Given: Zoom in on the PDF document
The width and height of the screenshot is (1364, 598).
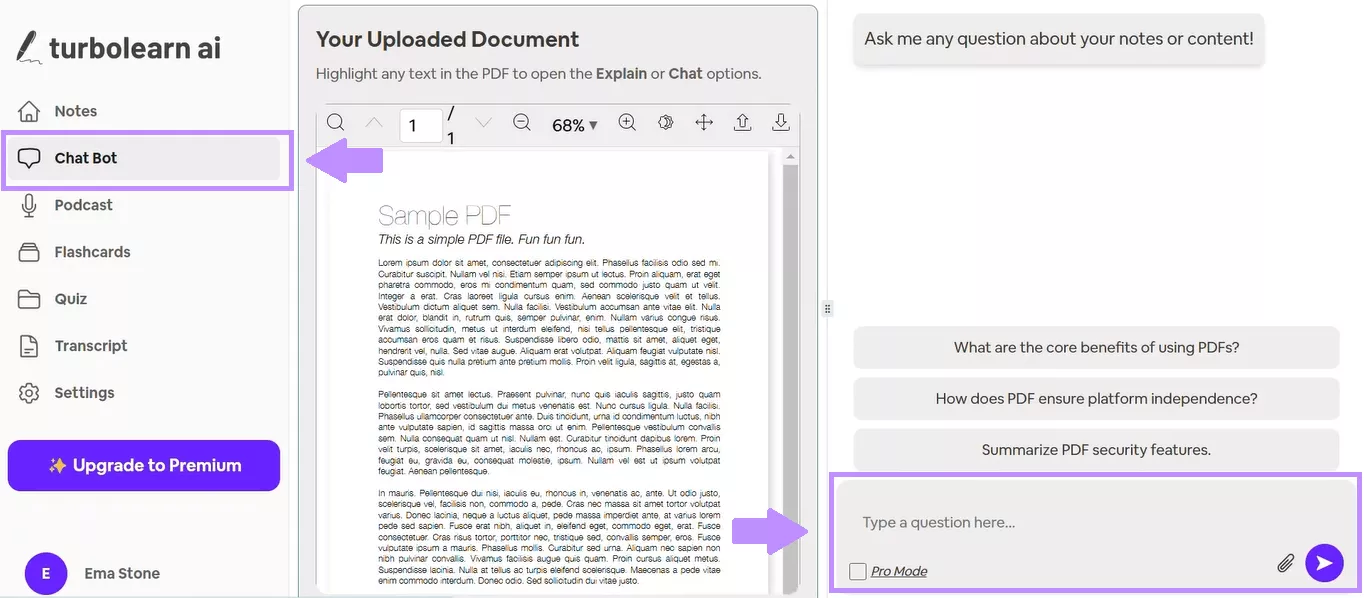Looking at the screenshot, I should click(627, 122).
